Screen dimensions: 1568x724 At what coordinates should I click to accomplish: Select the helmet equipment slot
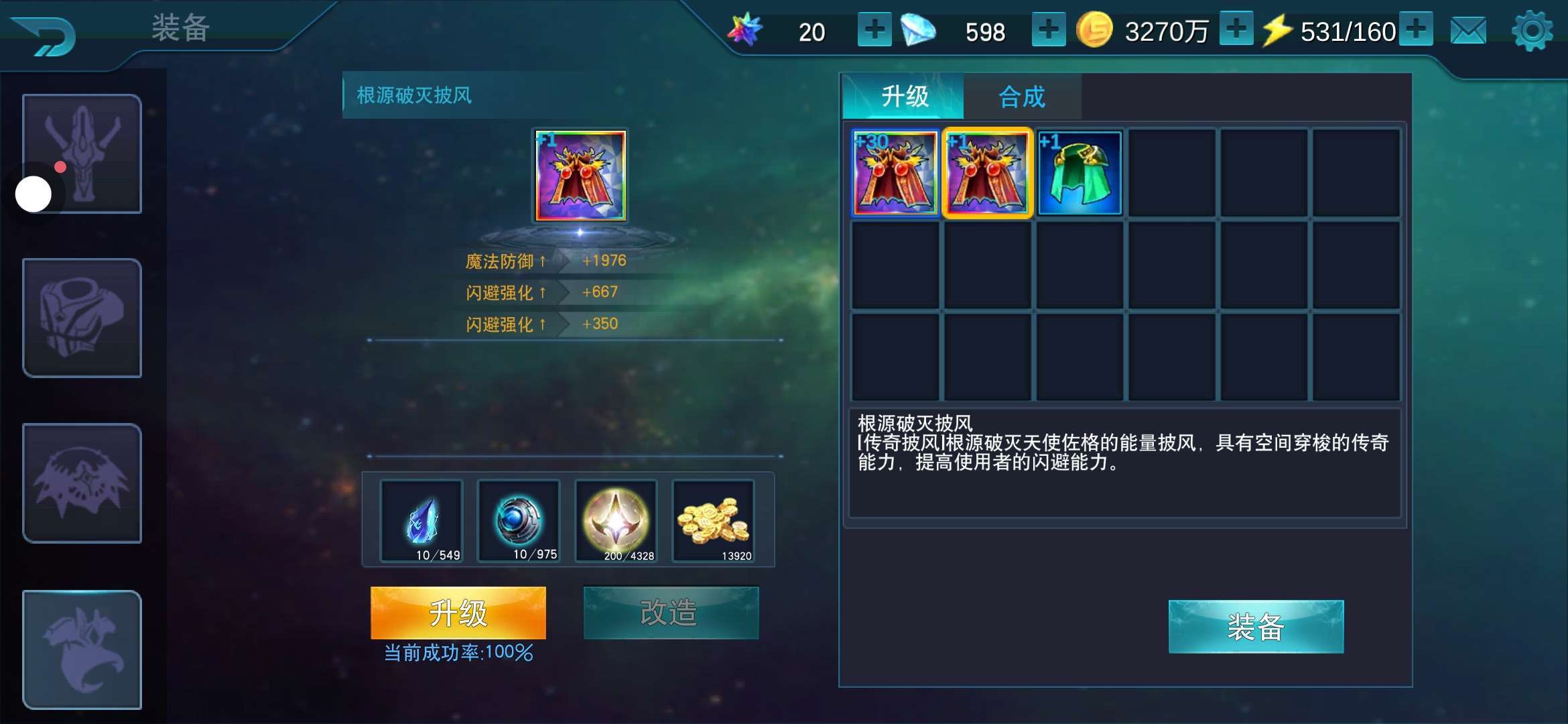82,154
